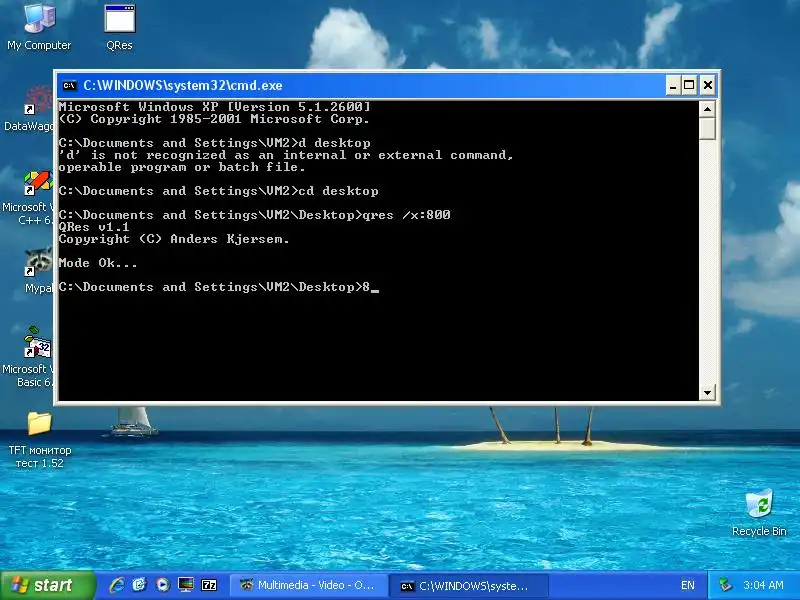Click the system tray network icon
The width and height of the screenshot is (800, 600).
coord(725,585)
